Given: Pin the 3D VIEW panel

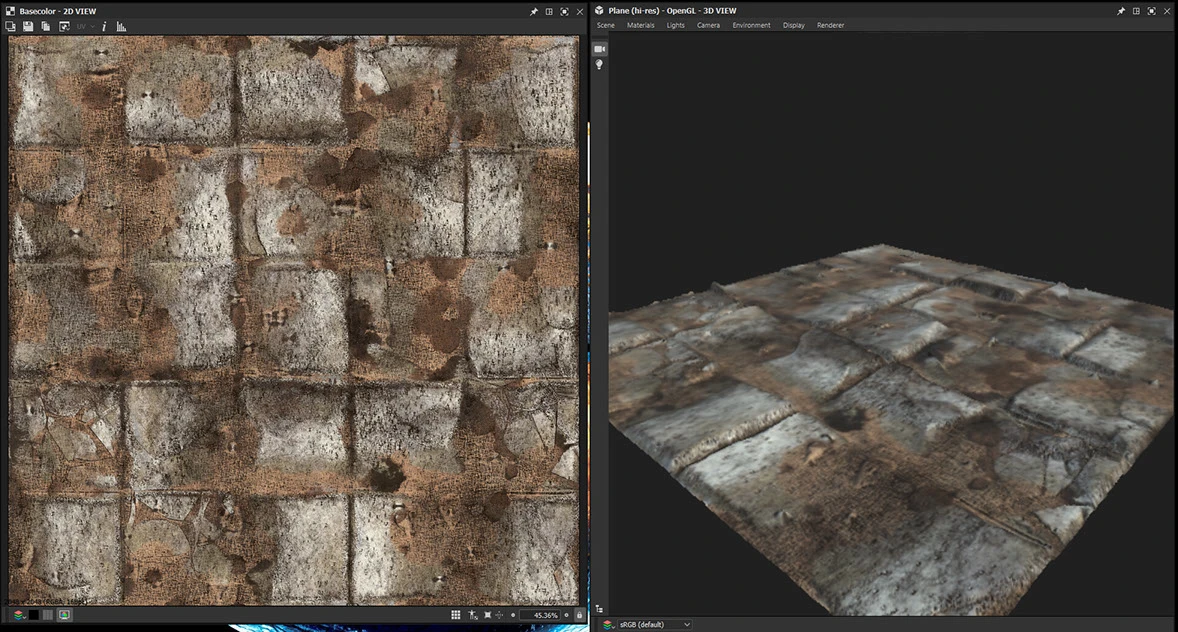Looking at the screenshot, I should [x=1120, y=10].
